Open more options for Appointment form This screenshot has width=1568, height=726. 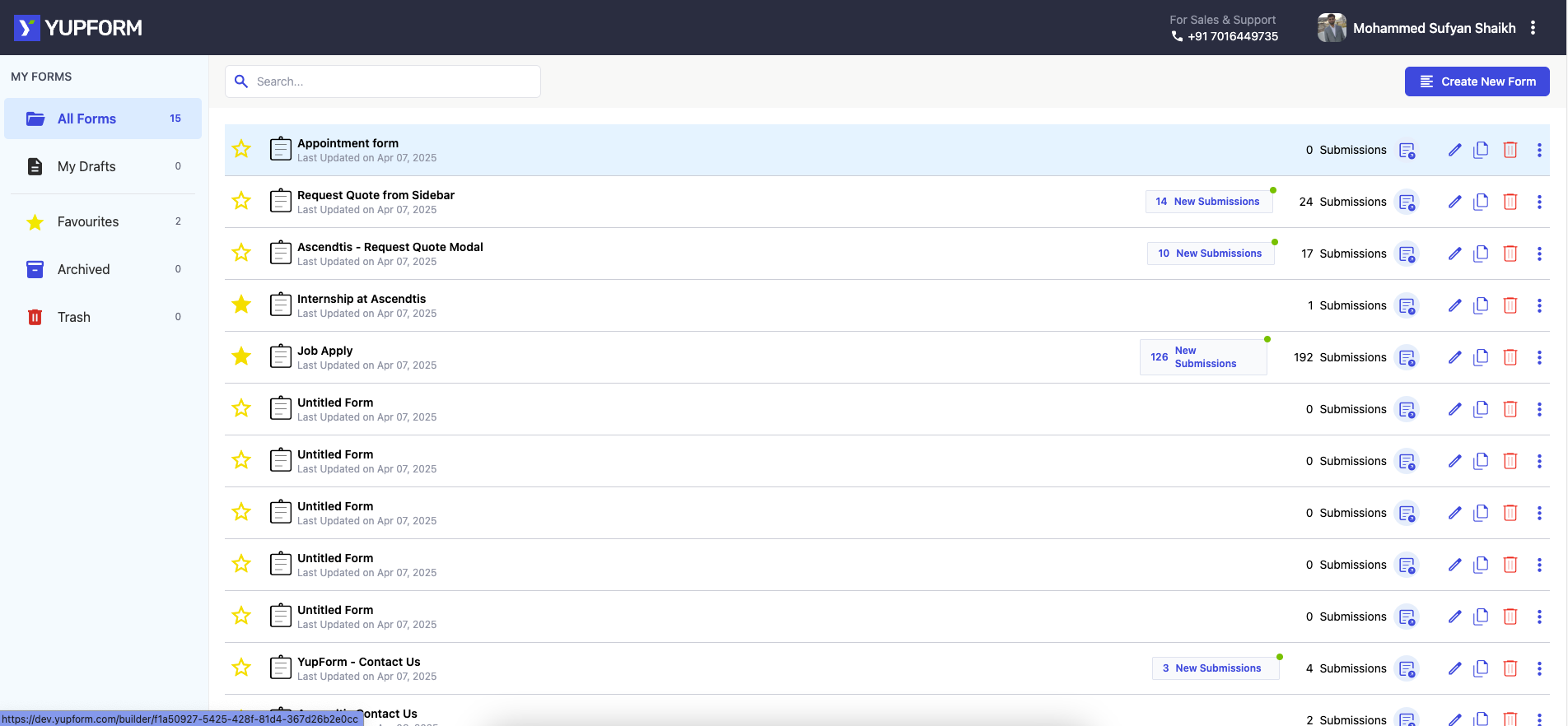[x=1539, y=150]
